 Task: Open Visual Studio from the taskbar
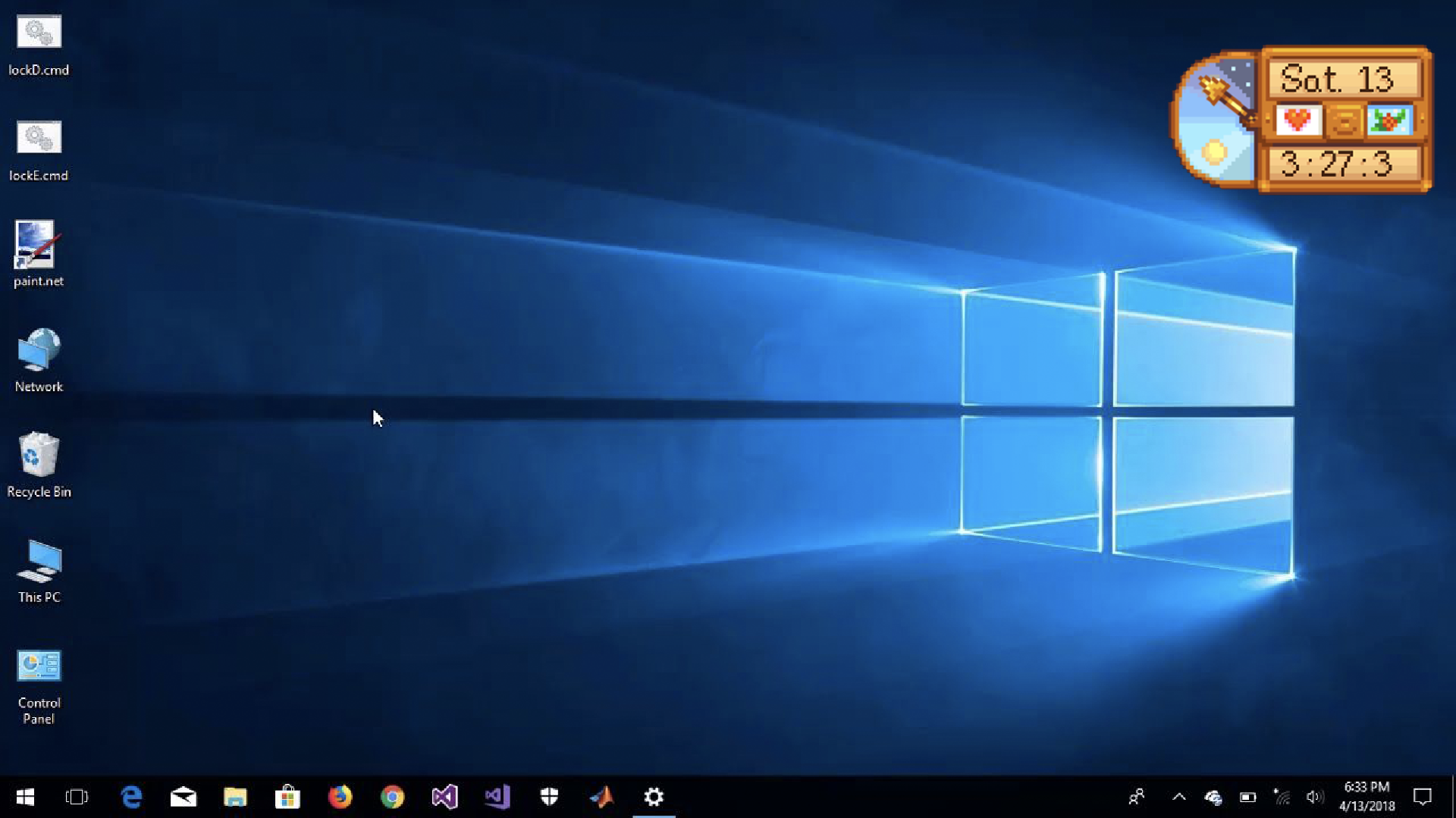pyautogui.click(x=444, y=797)
